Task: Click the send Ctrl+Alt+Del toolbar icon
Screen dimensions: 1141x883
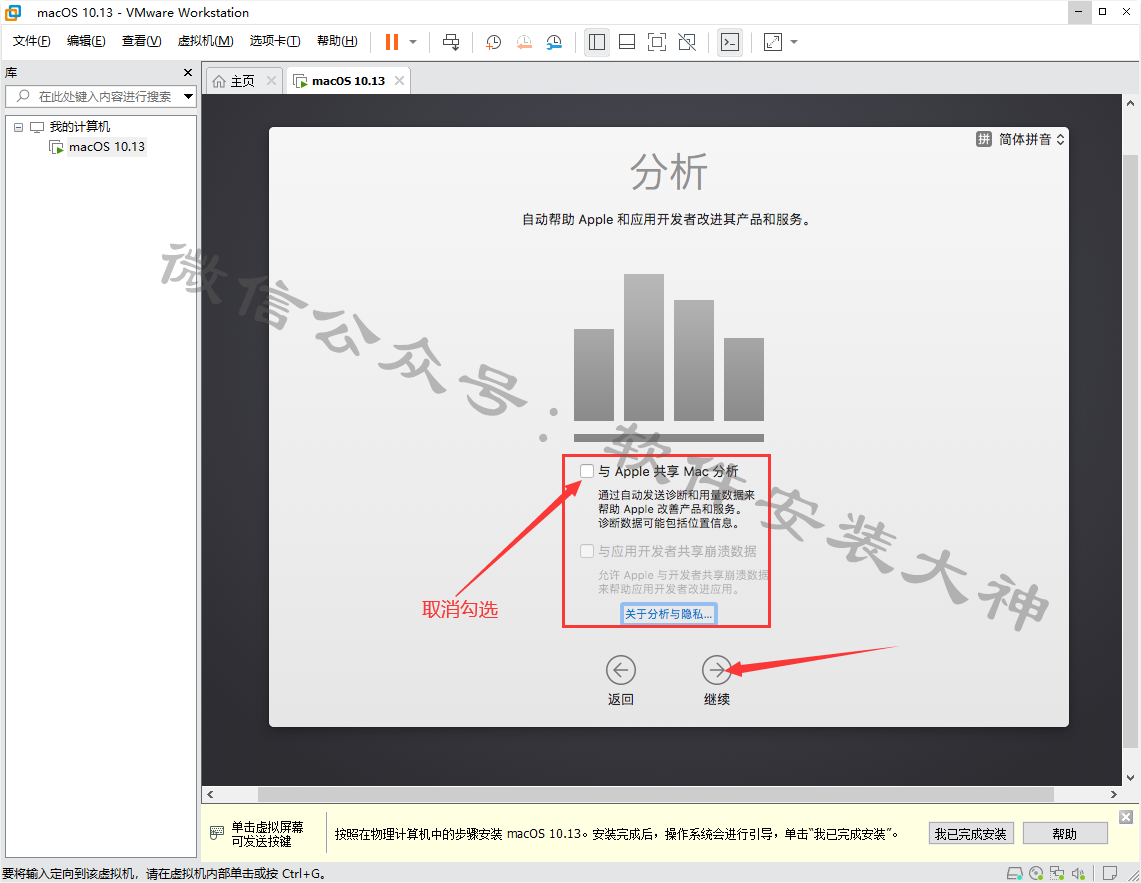Action: pyautogui.click(x=451, y=42)
